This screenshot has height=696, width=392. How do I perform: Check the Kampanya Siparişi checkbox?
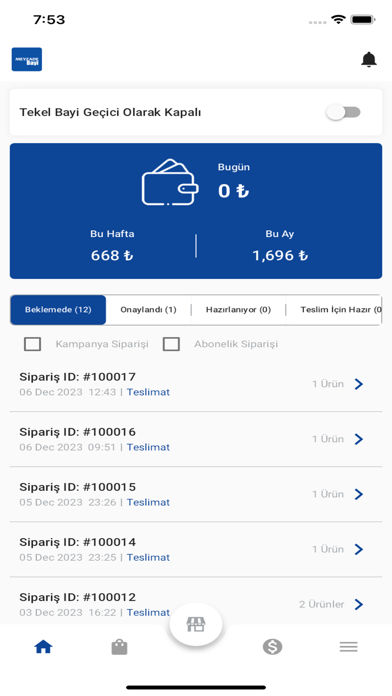coord(32,344)
